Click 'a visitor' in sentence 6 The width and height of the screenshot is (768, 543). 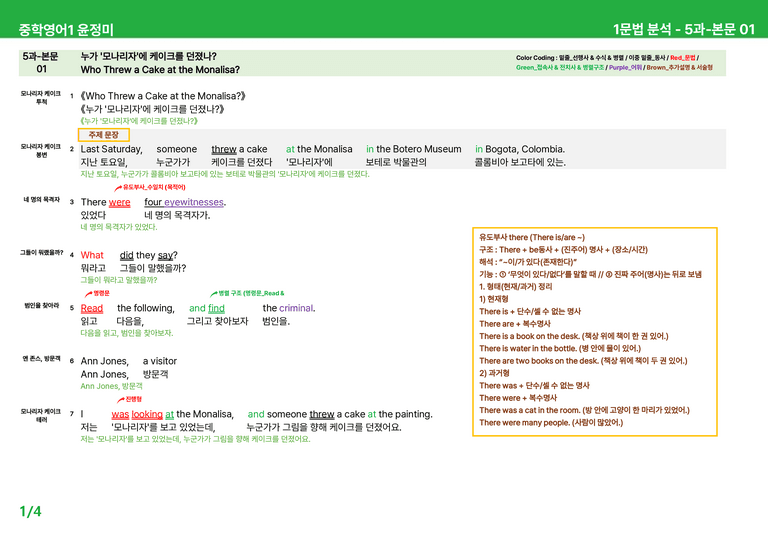(160, 361)
